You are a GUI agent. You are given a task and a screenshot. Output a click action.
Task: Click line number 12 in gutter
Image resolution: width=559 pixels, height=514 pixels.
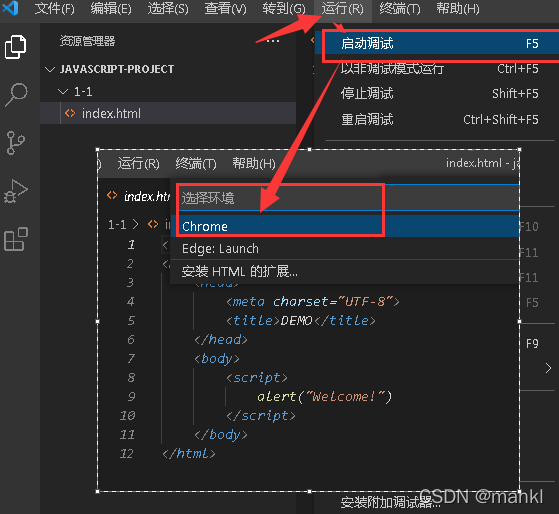(126, 453)
